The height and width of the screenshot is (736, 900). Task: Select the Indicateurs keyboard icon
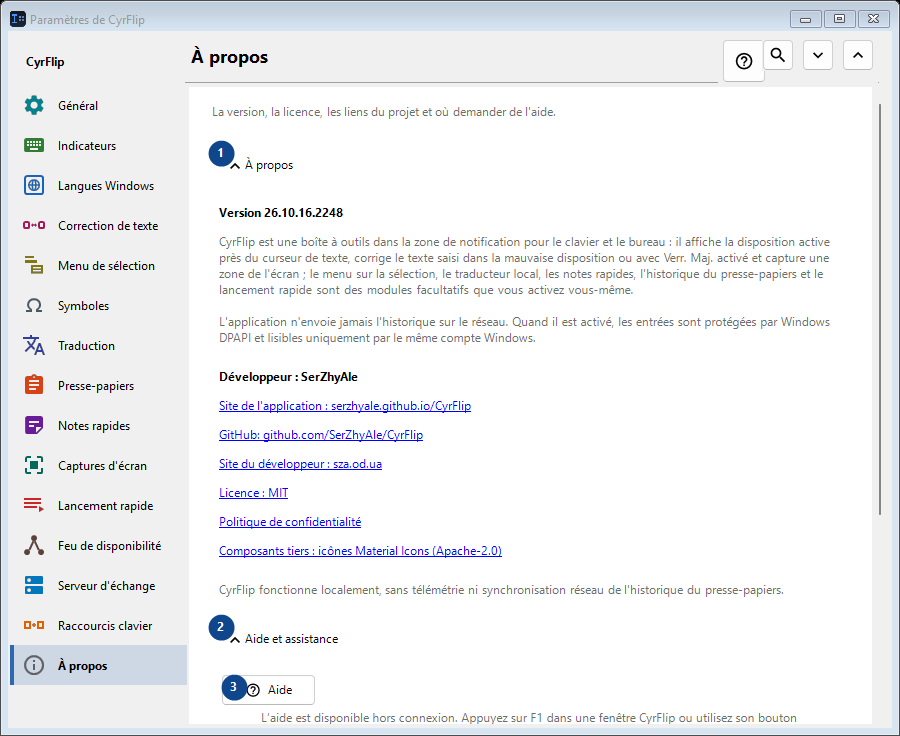34,145
